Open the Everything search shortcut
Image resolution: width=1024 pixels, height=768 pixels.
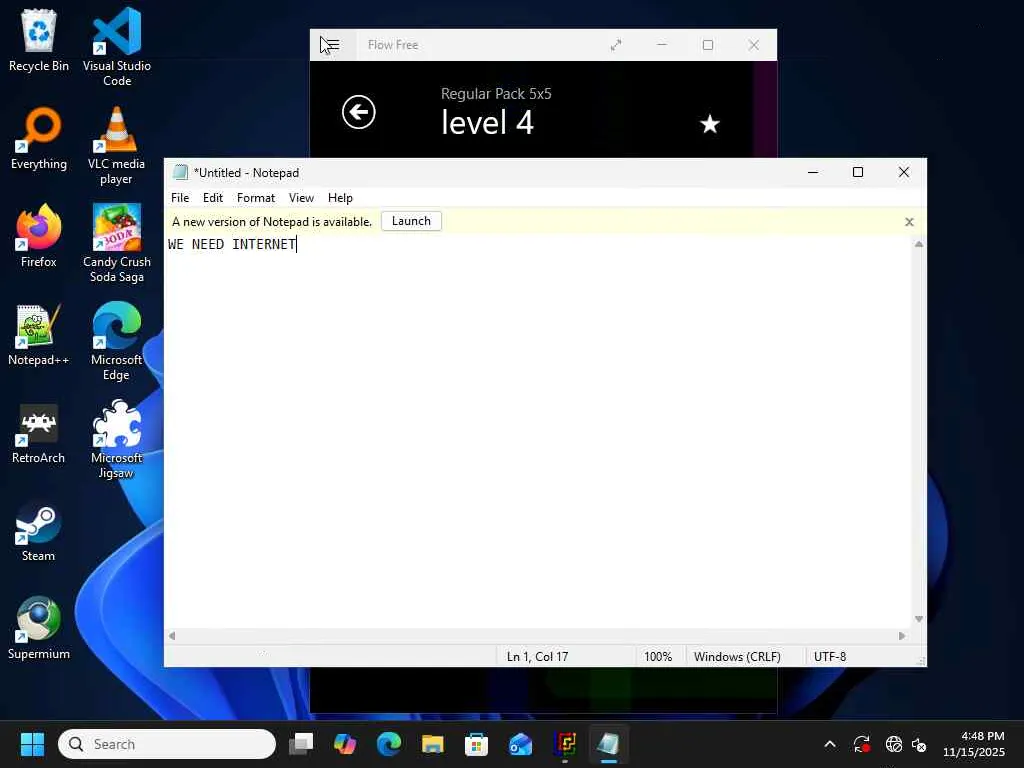coord(39,138)
